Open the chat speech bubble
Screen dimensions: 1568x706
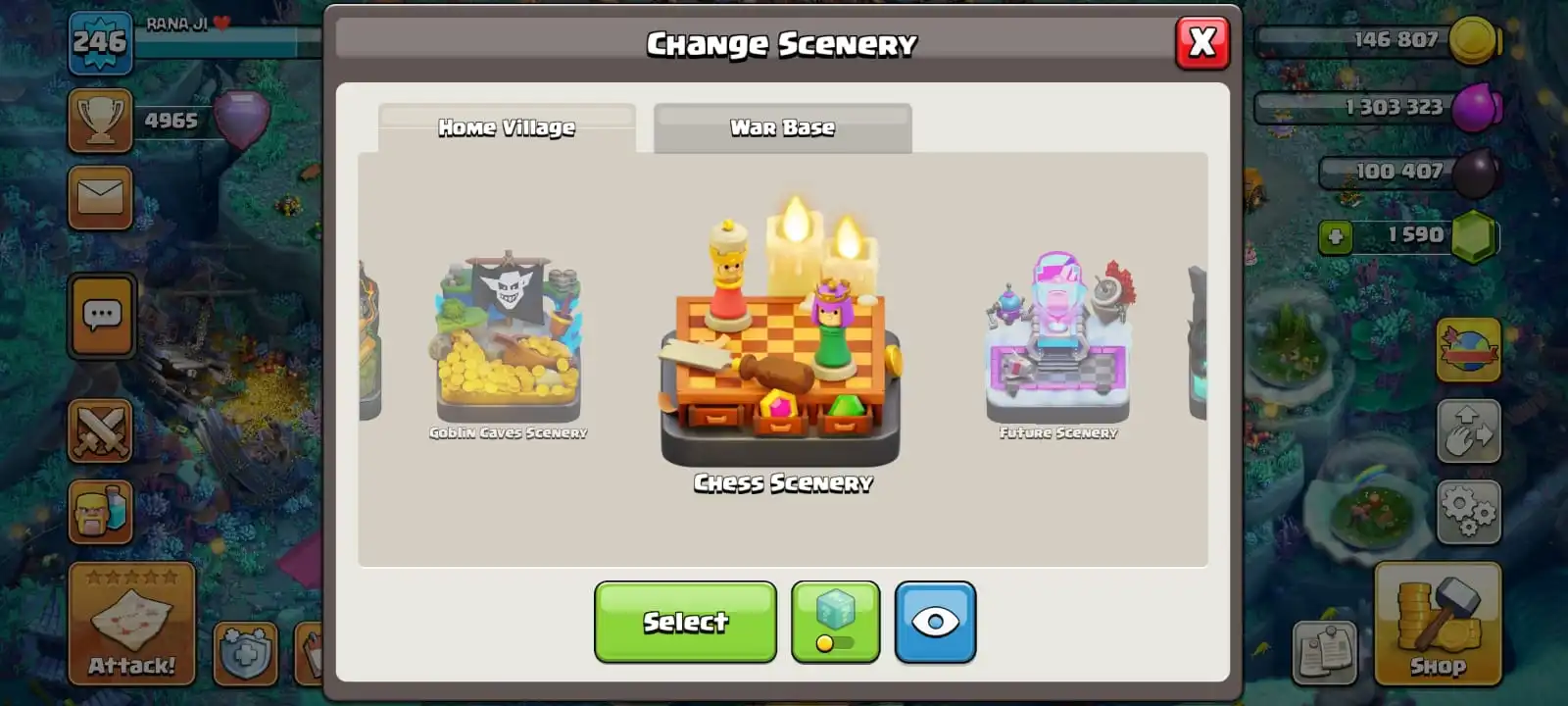tap(102, 316)
